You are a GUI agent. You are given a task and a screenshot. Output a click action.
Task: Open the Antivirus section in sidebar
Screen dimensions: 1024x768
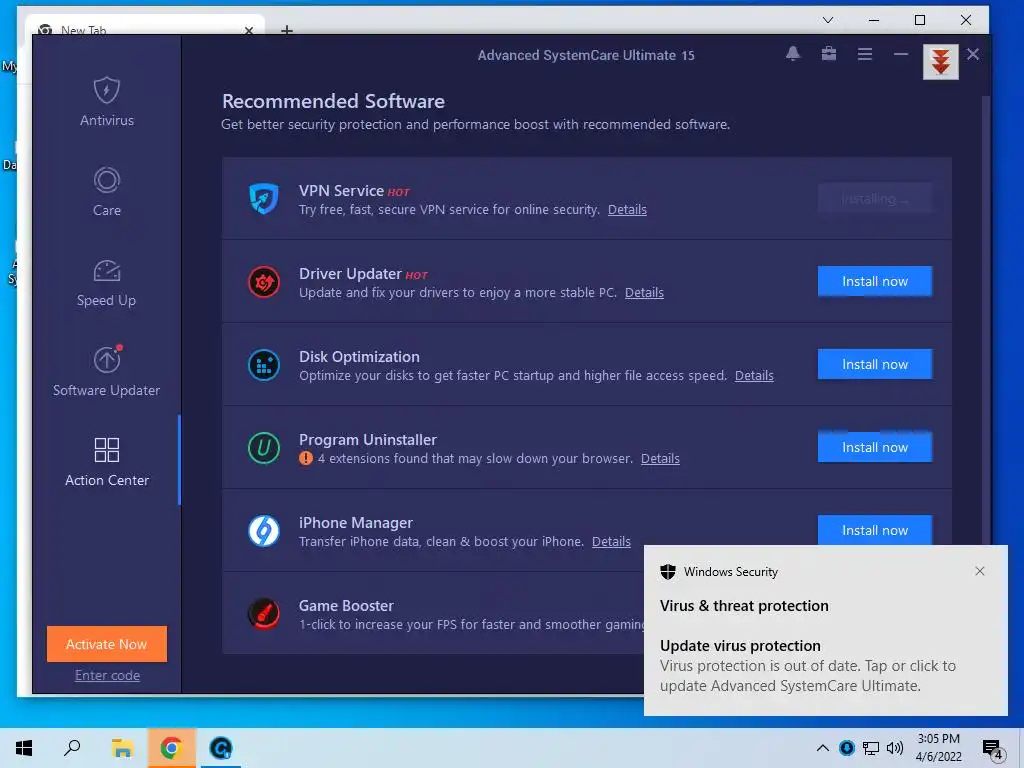[x=106, y=102]
